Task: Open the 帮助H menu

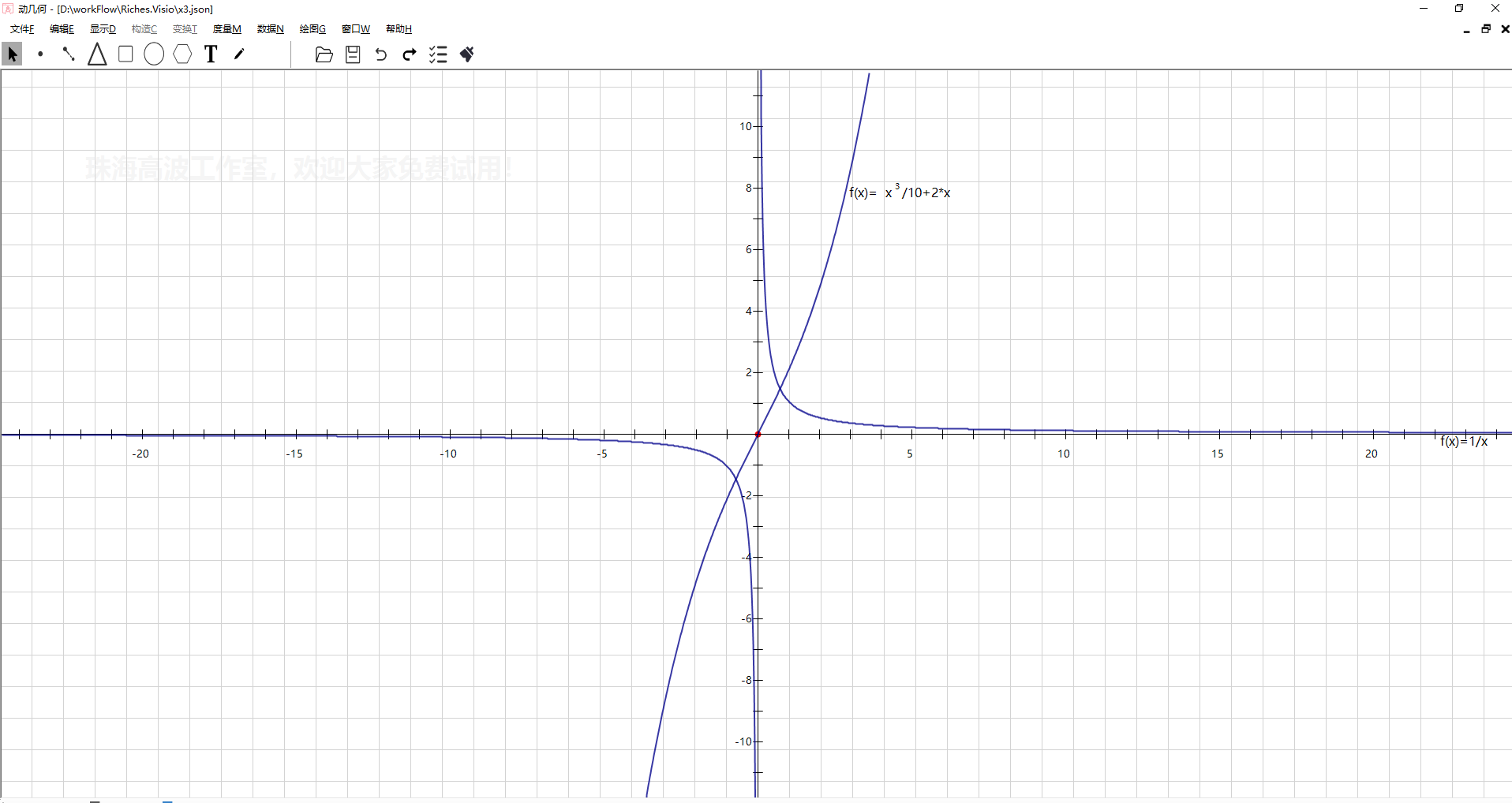Action: tap(399, 29)
